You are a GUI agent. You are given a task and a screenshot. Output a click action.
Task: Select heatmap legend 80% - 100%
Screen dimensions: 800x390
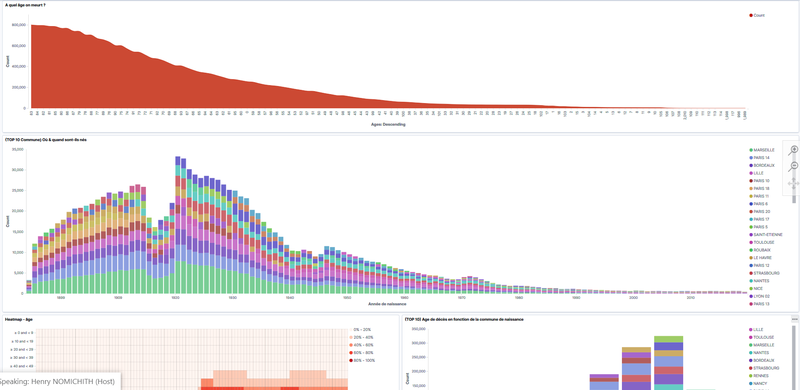click(x=363, y=360)
